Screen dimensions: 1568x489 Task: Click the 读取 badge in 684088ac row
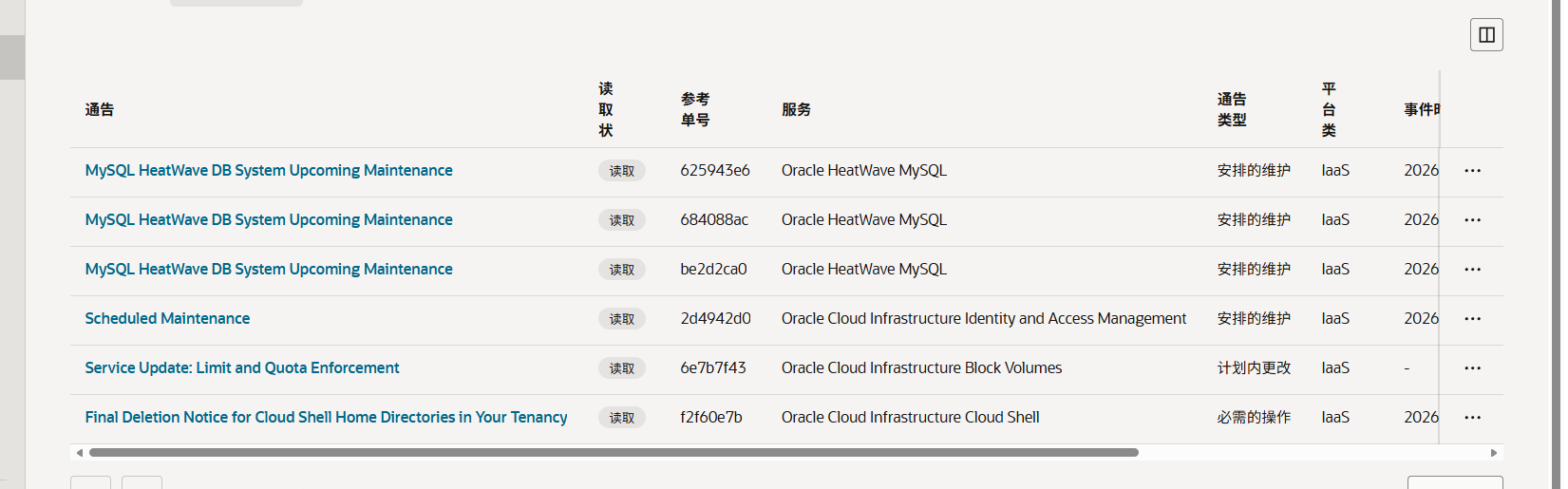622,220
